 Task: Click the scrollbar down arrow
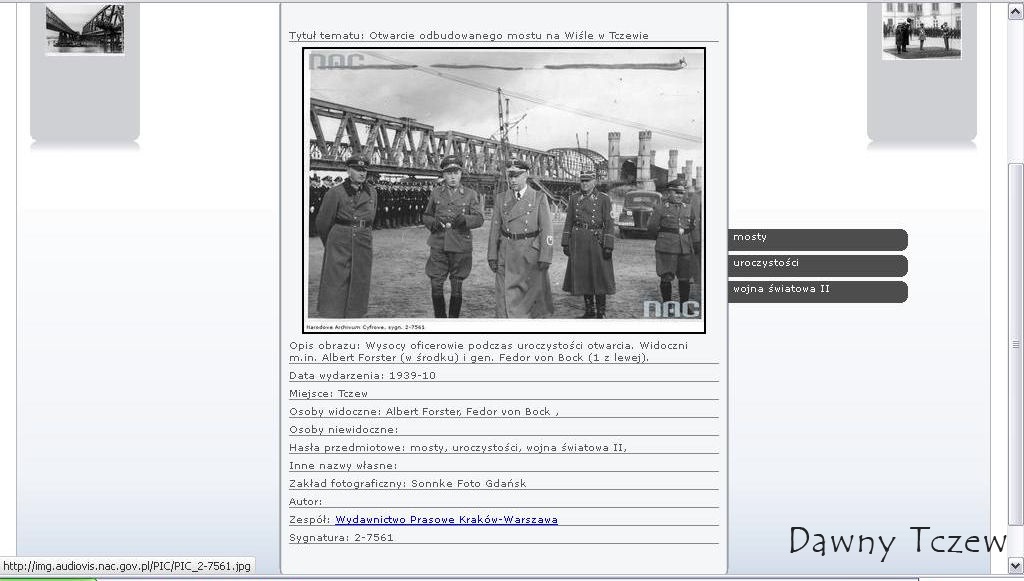pyautogui.click(x=1015, y=565)
